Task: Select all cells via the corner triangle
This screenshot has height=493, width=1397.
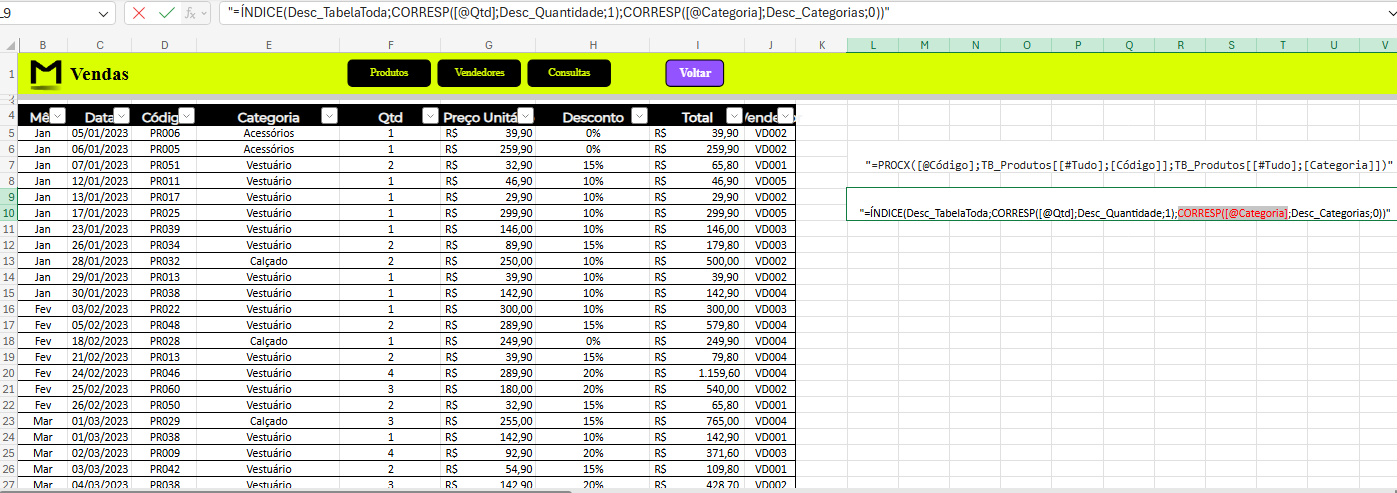Action: click(x=9, y=45)
